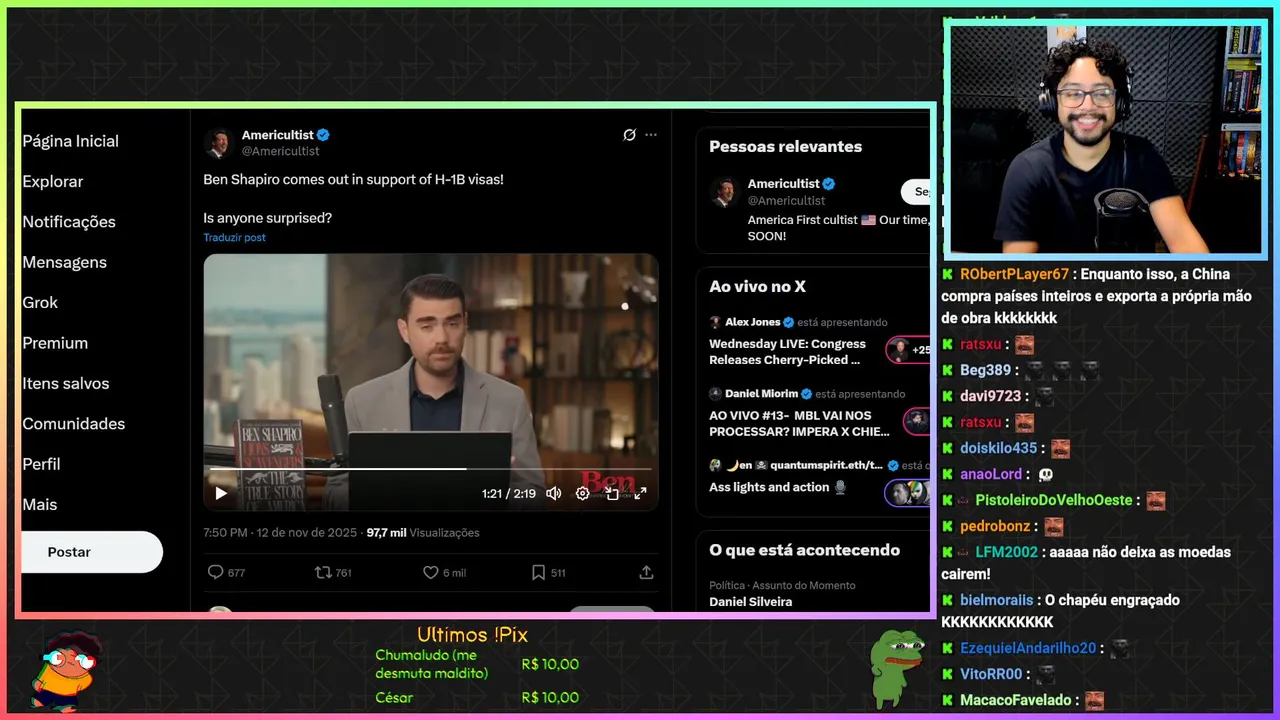Screen dimensions: 1280x720
Task: Click the picture-in-picture icon on video
Action: click(612, 493)
